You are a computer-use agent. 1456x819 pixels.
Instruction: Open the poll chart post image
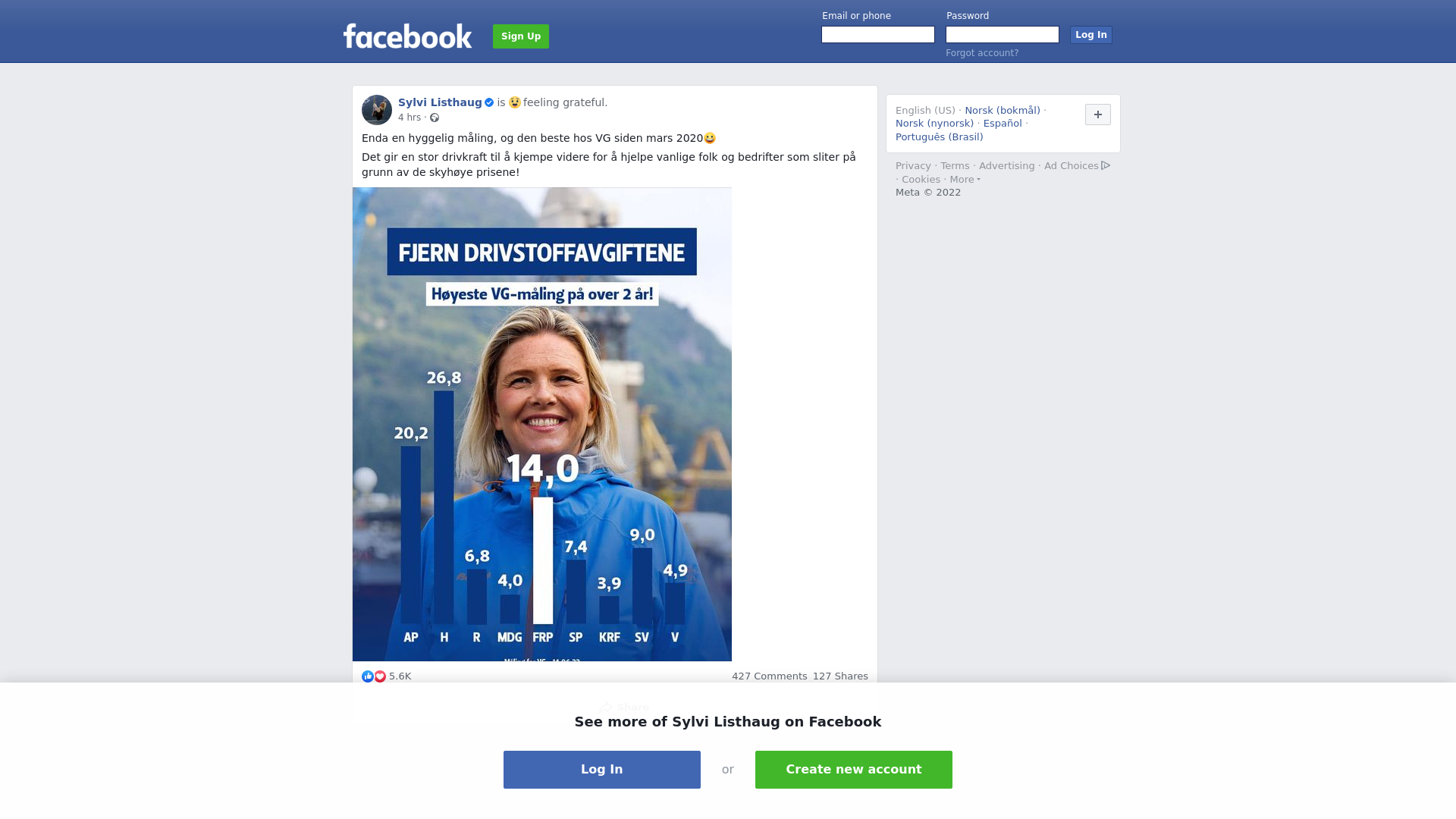point(542,425)
